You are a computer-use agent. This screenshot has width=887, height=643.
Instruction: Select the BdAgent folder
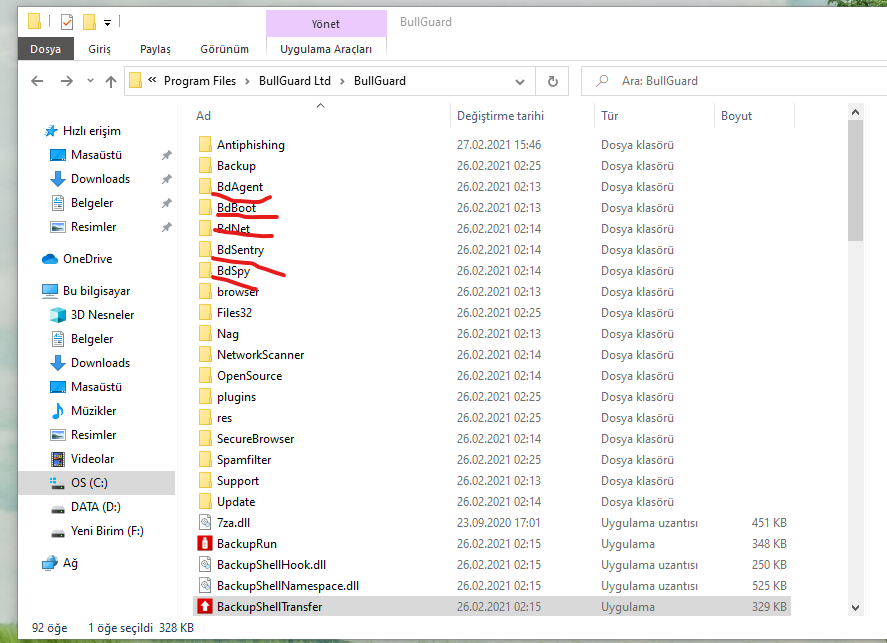pos(240,187)
